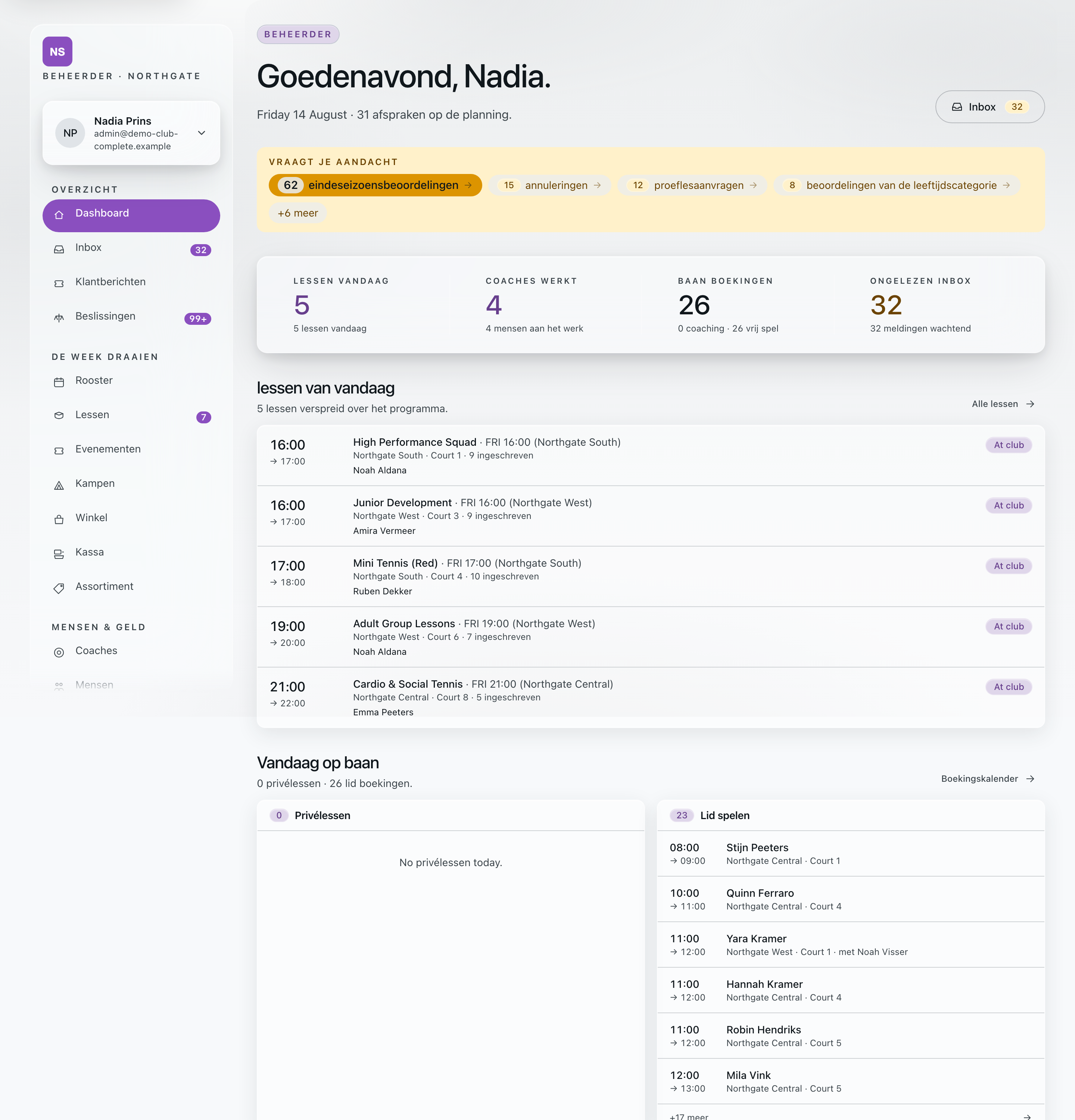Image resolution: width=1075 pixels, height=1120 pixels.
Task: Click the Winkel shopping bag icon
Action: pos(59,519)
